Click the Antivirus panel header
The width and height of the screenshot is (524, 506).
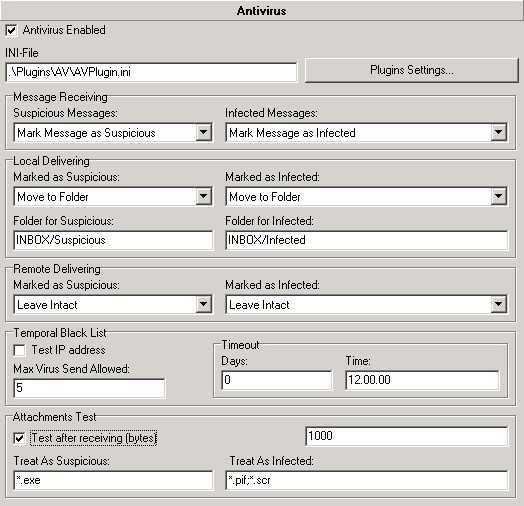click(x=262, y=11)
